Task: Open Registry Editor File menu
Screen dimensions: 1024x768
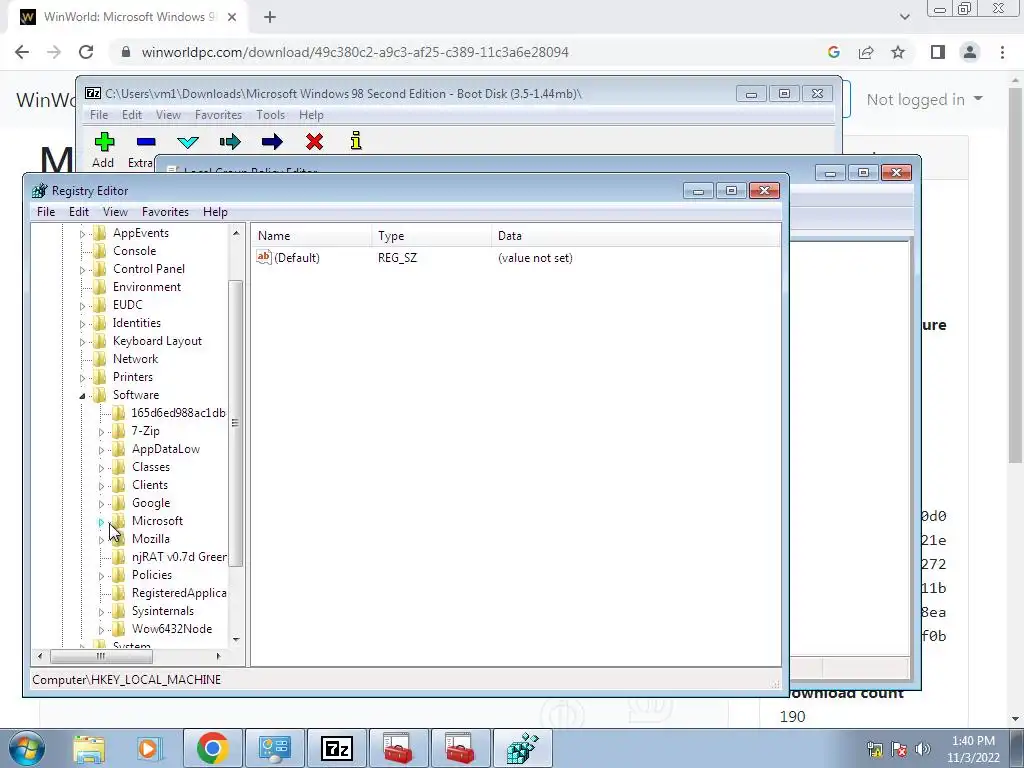Action: point(46,212)
